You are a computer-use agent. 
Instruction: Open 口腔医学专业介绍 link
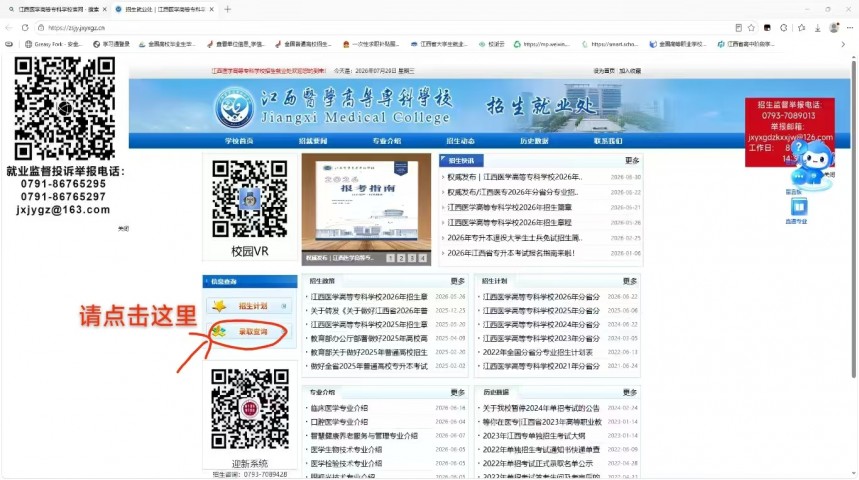click(x=339, y=422)
